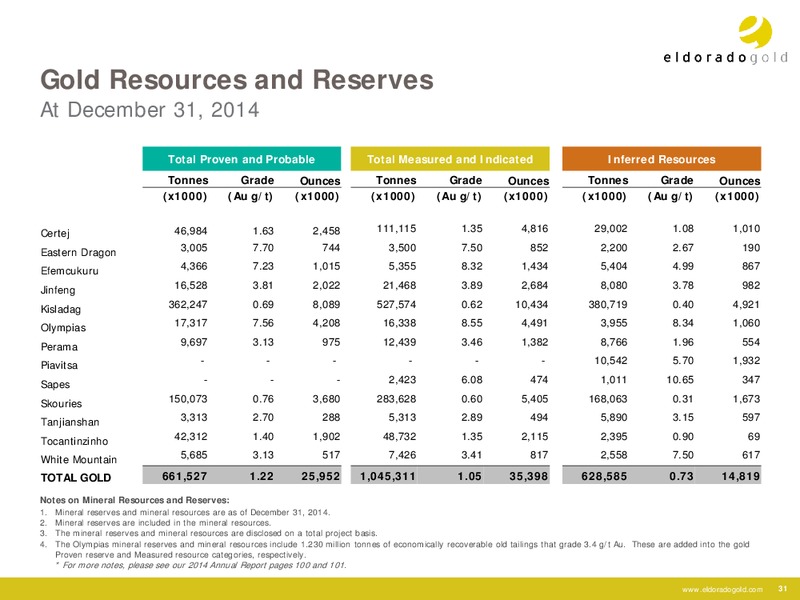Screen dimensions: 800x600
Task: Click Efemcukuru measured grade 8.32
Action: tap(472, 266)
